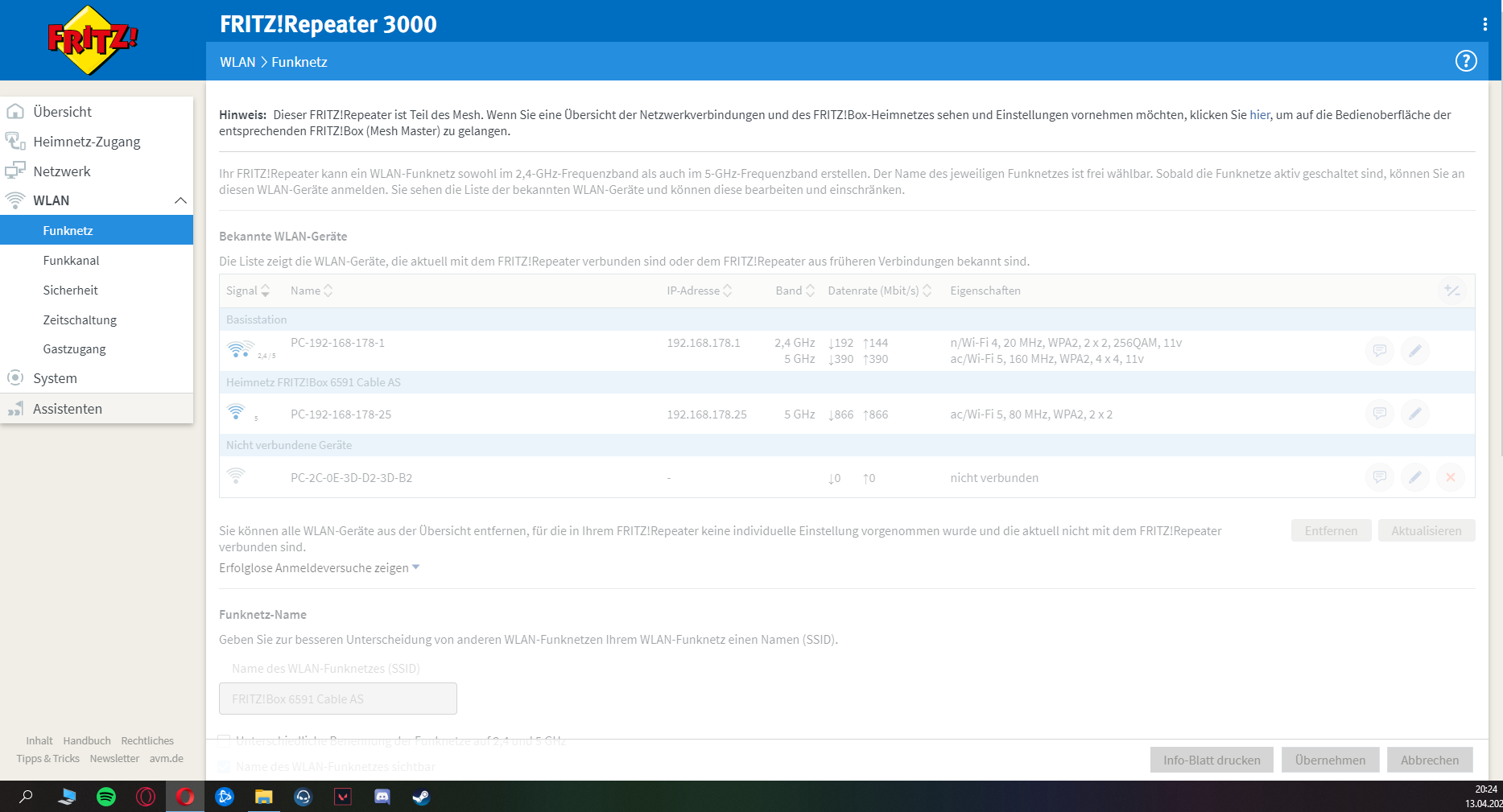
Task: Open Valorant from the taskbar
Action: [x=343, y=797]
